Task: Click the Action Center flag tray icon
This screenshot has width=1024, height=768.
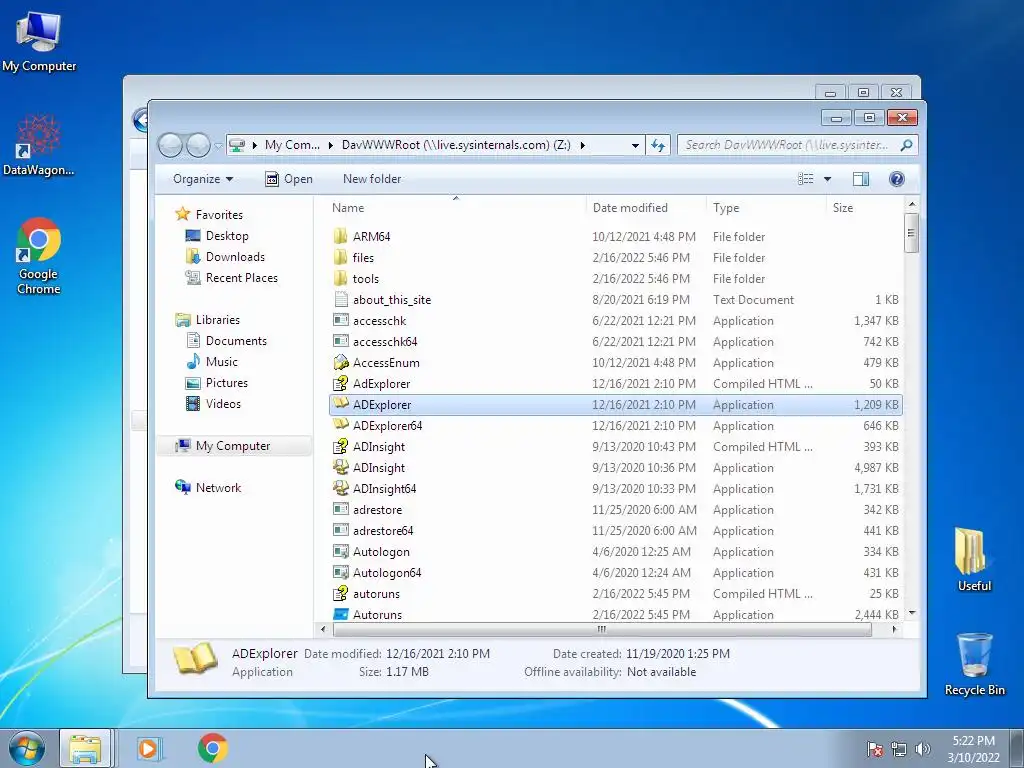Action: click(875, 749)
